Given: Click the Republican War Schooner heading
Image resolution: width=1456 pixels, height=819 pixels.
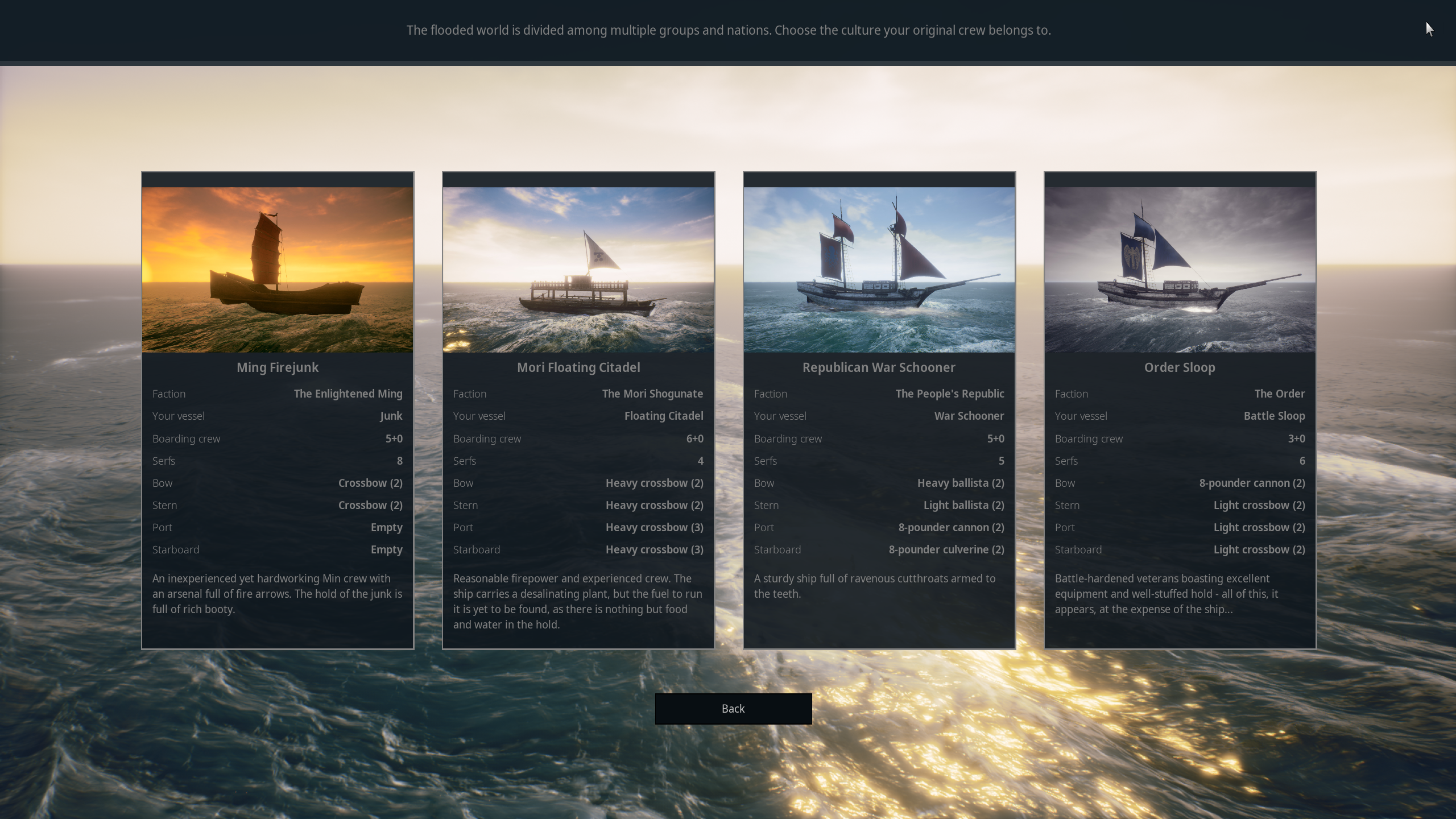Looking at the screenshot, I should 879,367.
